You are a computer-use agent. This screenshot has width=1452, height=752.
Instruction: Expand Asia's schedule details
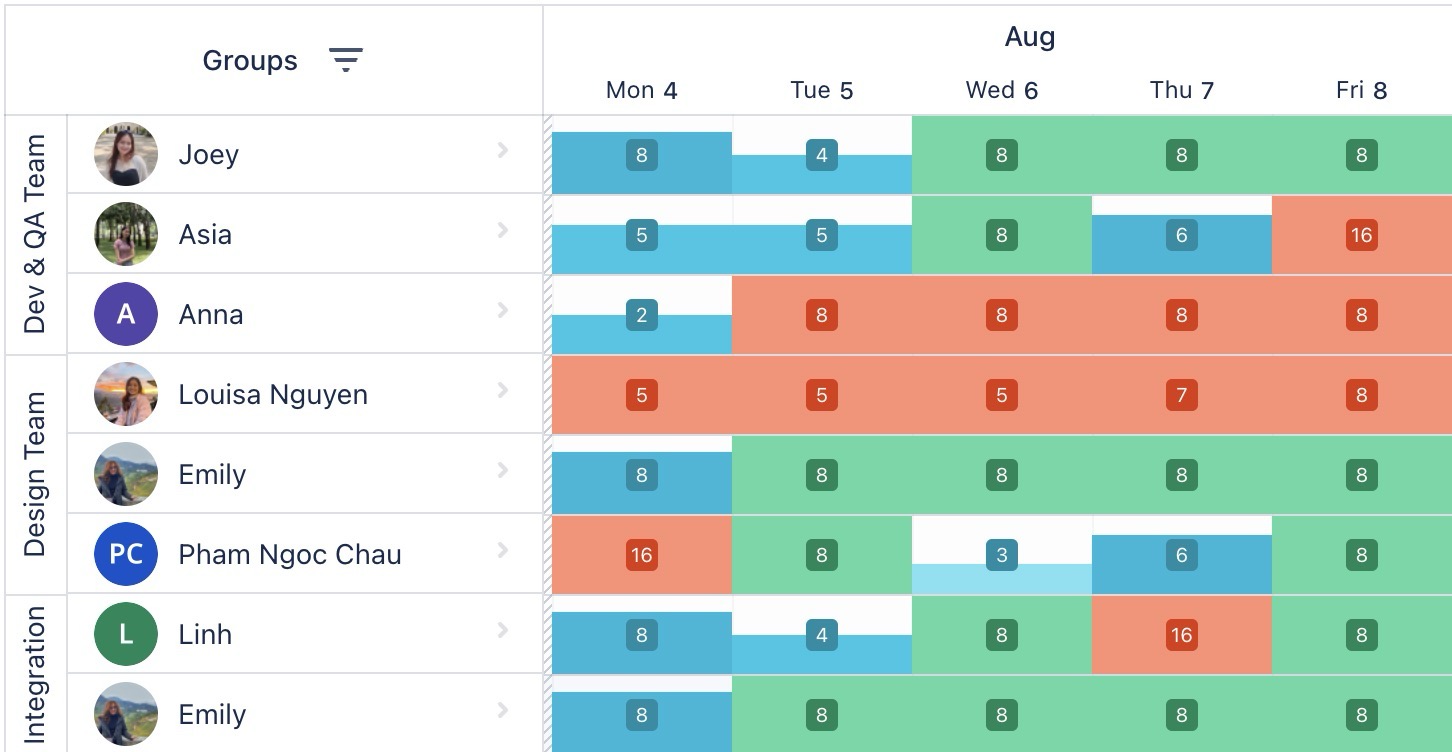point(503,233)
